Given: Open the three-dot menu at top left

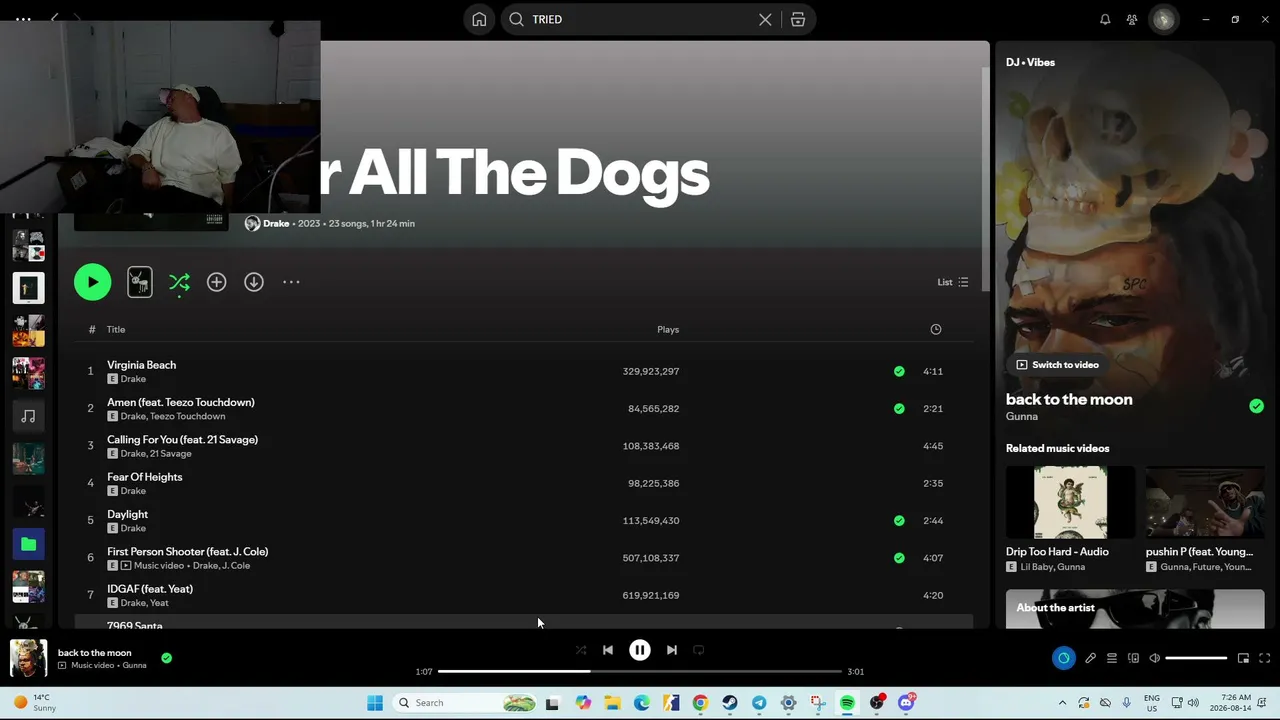Looking at the screenshot, I should click(x=23, y=19).
